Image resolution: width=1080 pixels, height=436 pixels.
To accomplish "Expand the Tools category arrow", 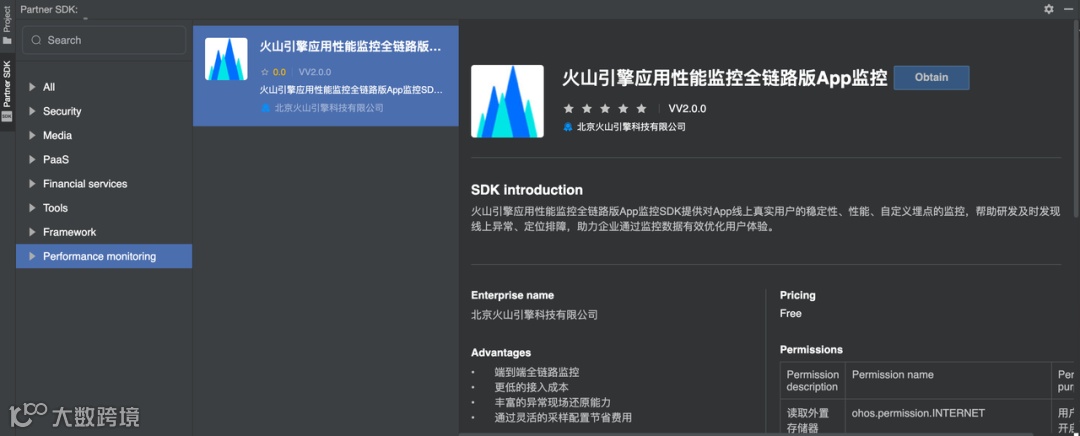I will (x=32, y=207).
